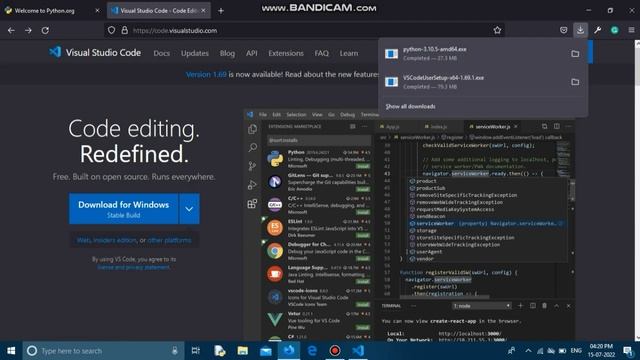Image resolution: width=640 pixels, height=360 pixels.
Task: Open the Updates navigation item
Action: click(195, 53)
